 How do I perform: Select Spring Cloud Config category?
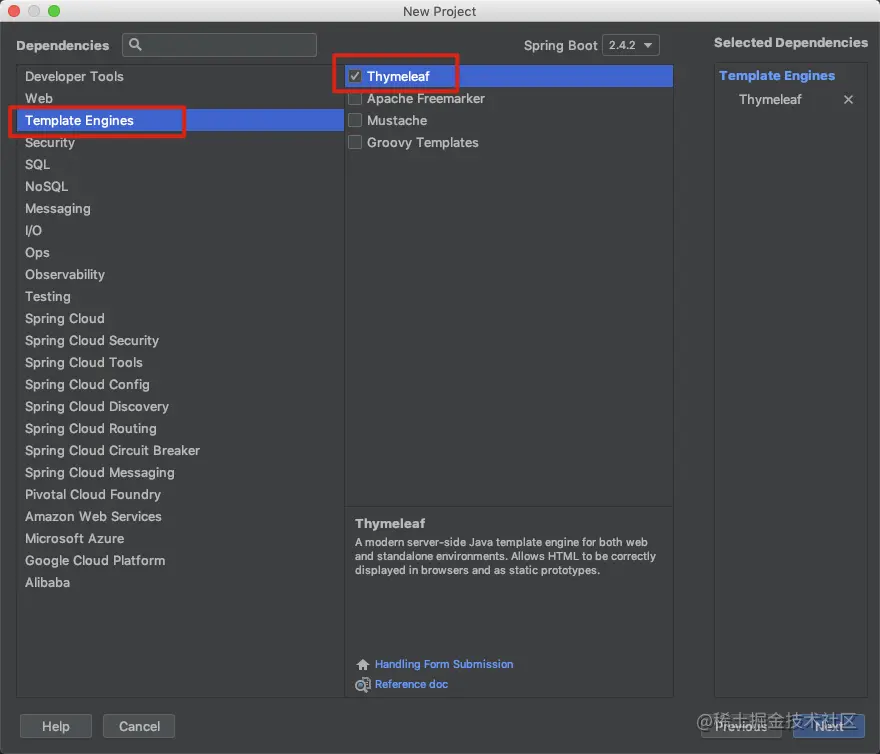pyautogui.click(x=180, y=385)
